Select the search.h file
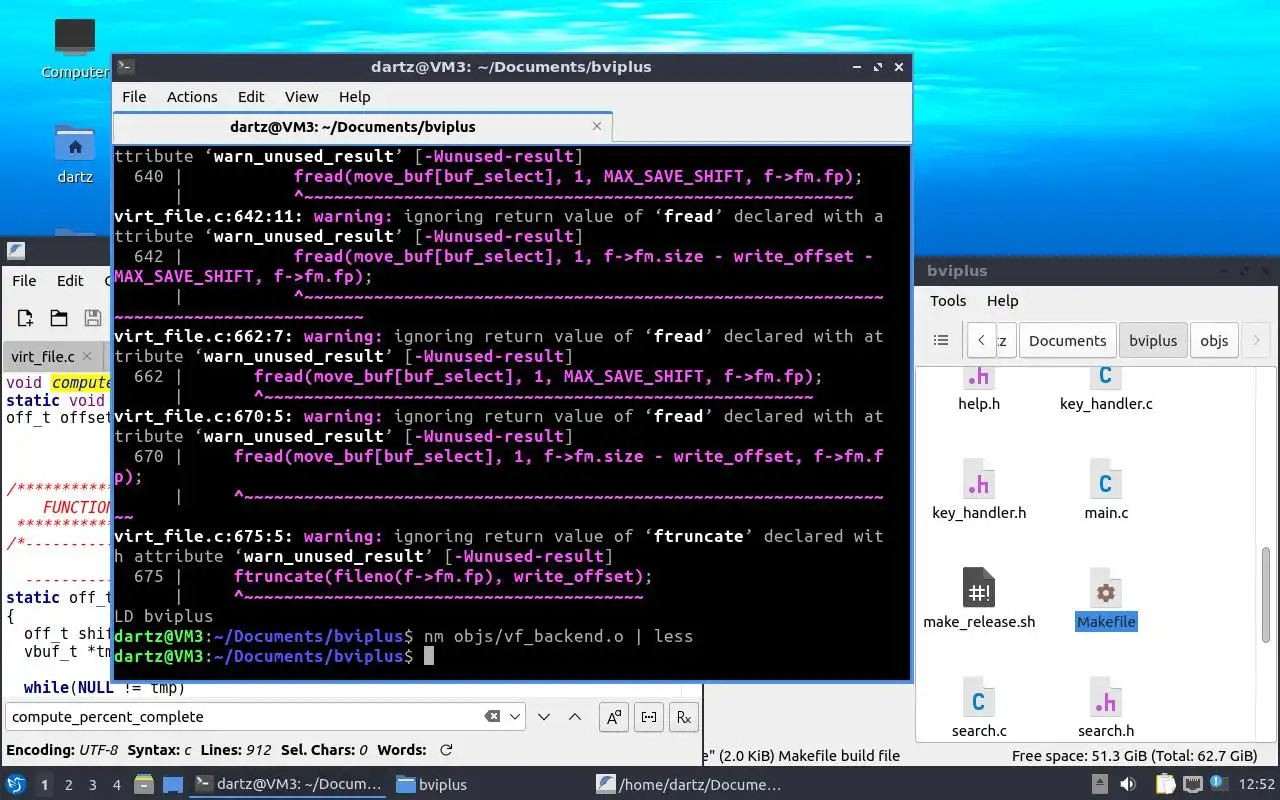This screenshot has width=1280, height=800. click(x=1106, y=708)
